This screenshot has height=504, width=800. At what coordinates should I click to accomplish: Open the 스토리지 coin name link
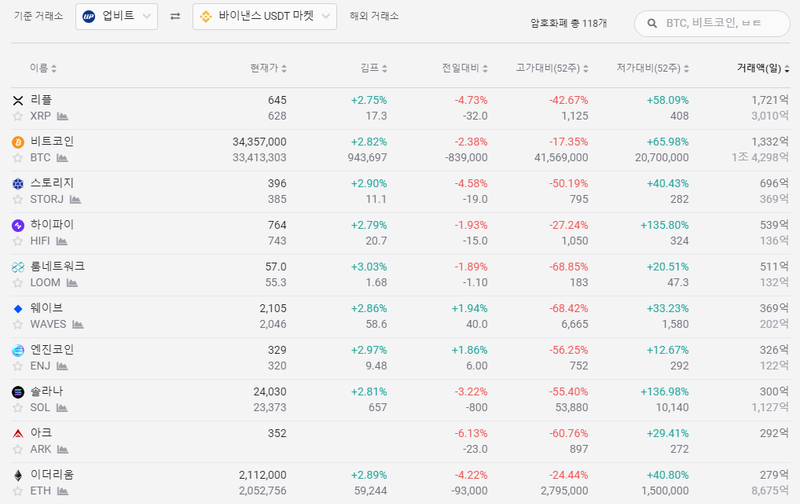pos(52,183)
